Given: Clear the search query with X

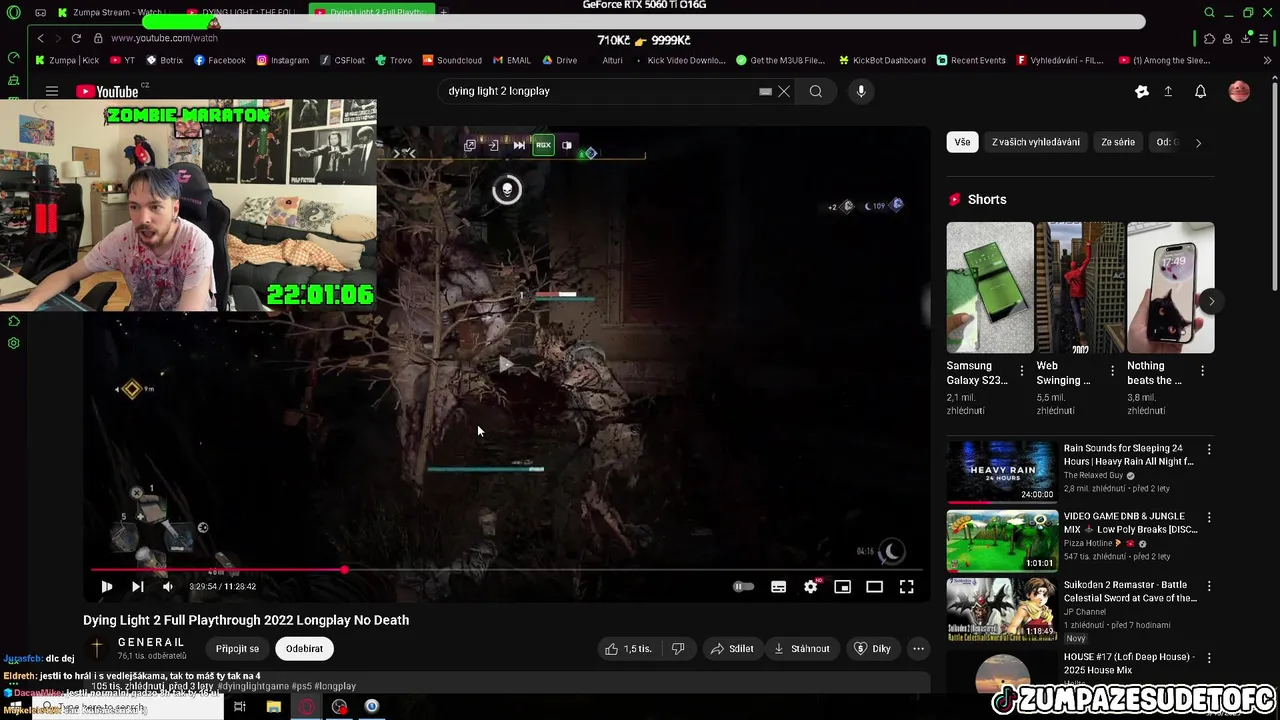Looking at the screenshot, I should [x=784, y=91].
